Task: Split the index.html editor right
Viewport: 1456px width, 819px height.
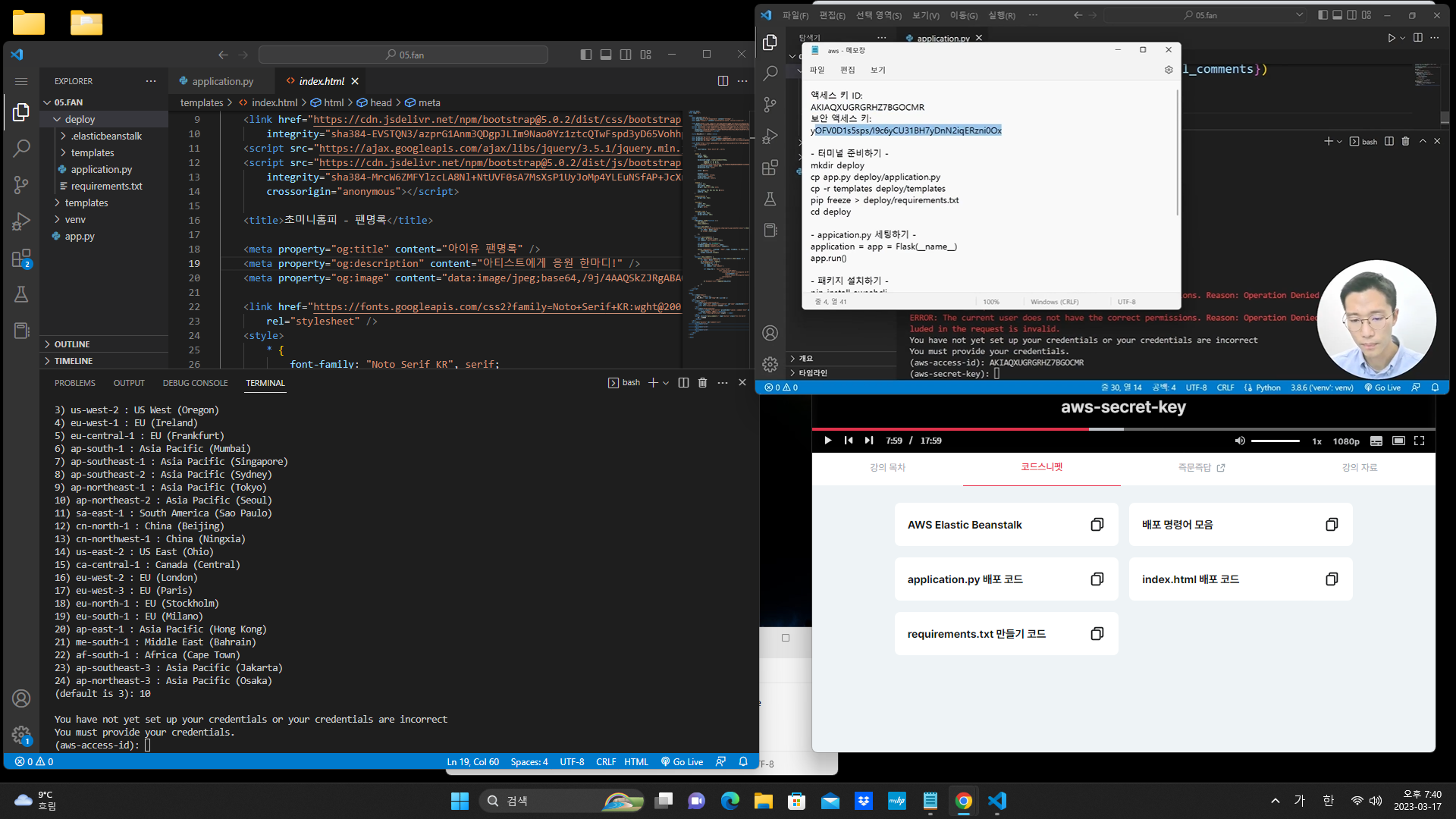Action: coord(723,81)
